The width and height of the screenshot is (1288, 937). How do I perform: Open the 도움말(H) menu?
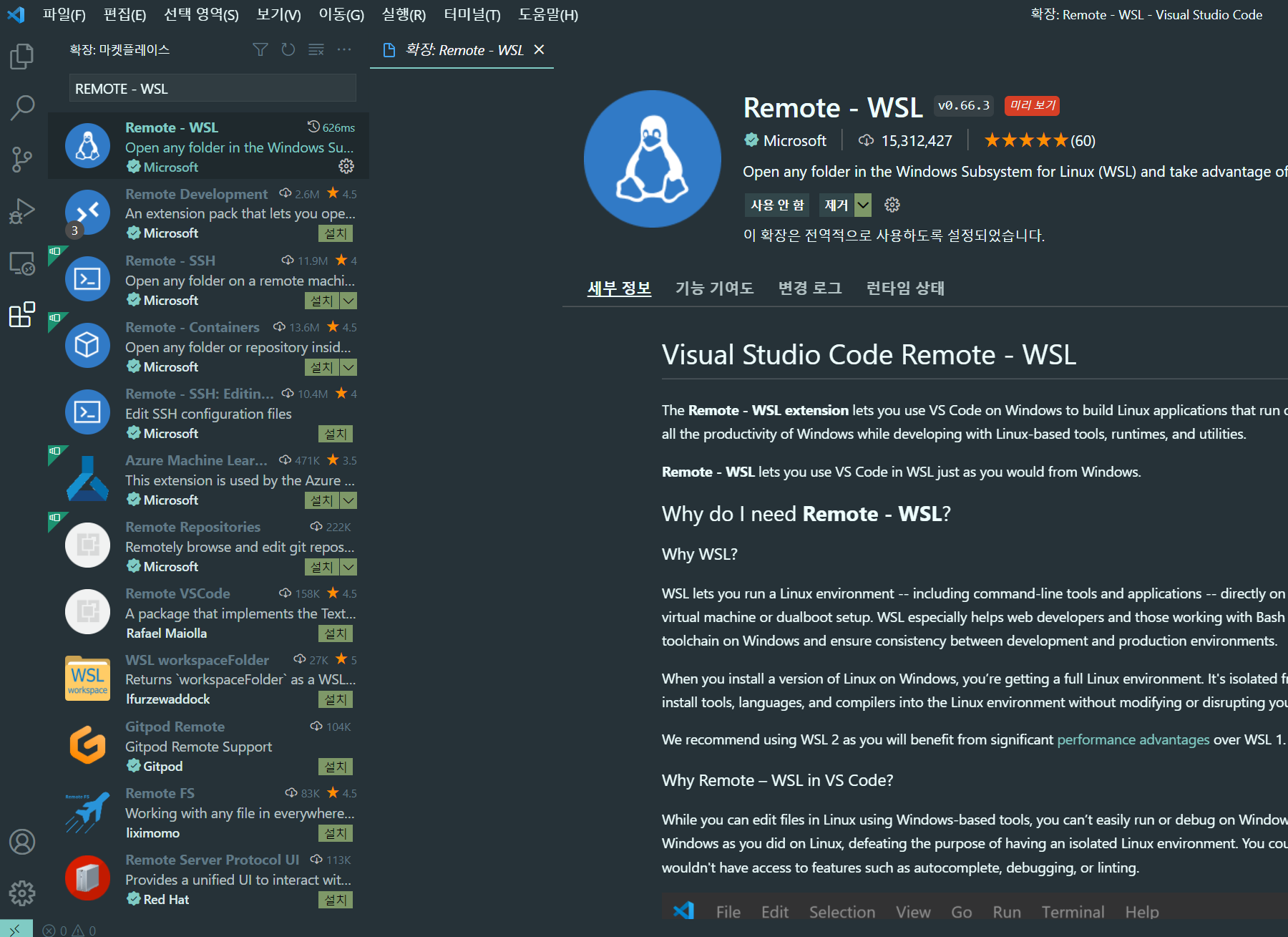[548, 14]
